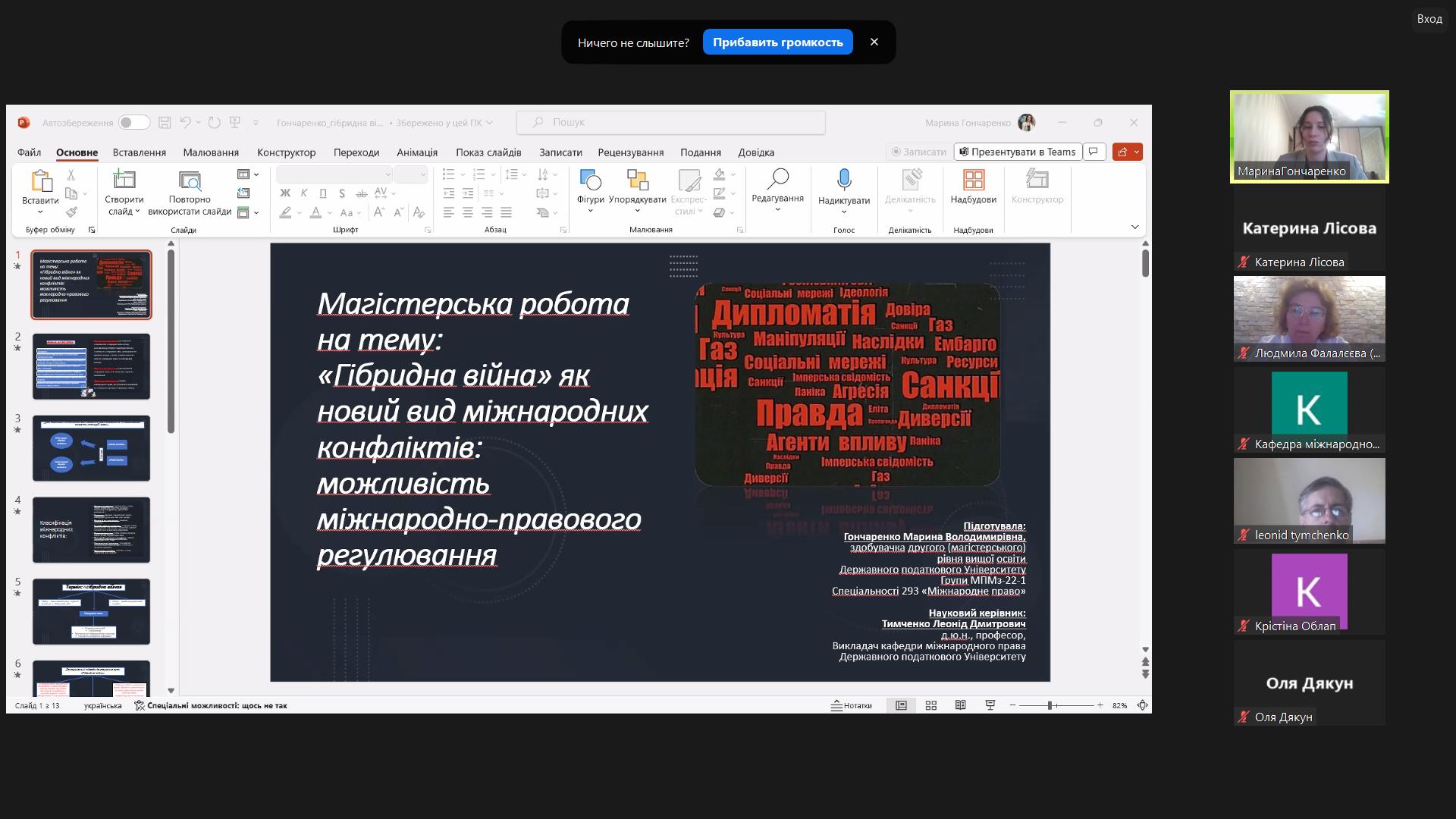Screen dimensions: 1456x819
Task: Click the Cut scissors icon
Action: tap(71, 175)
